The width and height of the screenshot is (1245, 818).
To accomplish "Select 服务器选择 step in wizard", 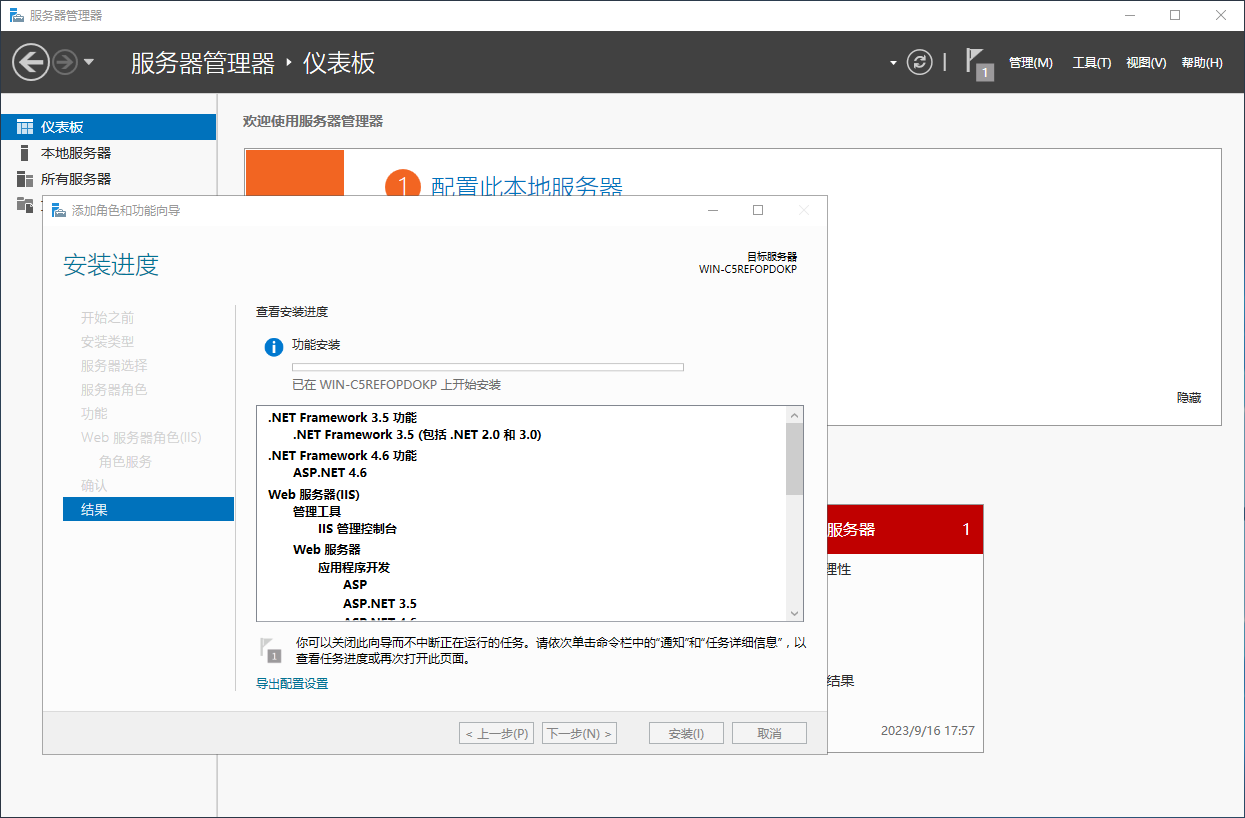I will point(114,366).
